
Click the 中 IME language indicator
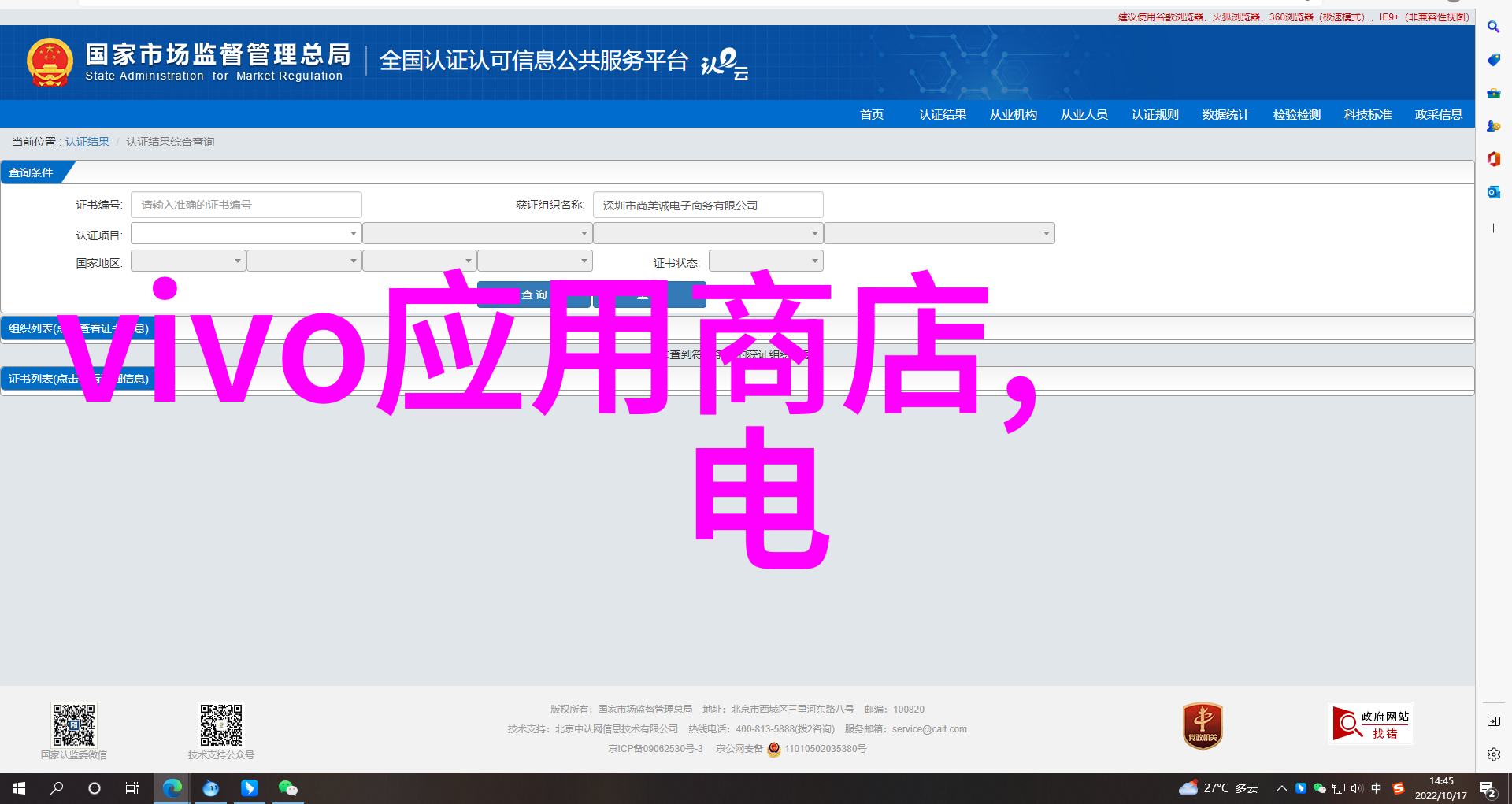[1377, 788]
